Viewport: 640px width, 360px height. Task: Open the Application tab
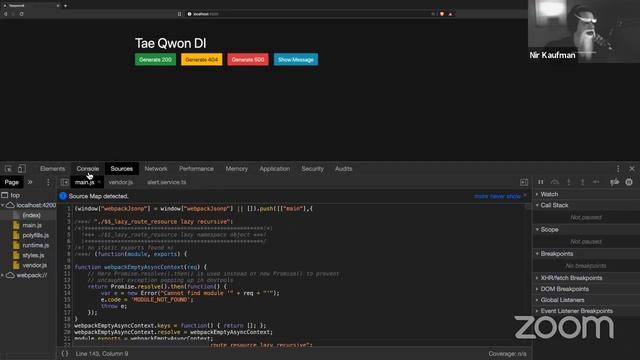(275, 169)
